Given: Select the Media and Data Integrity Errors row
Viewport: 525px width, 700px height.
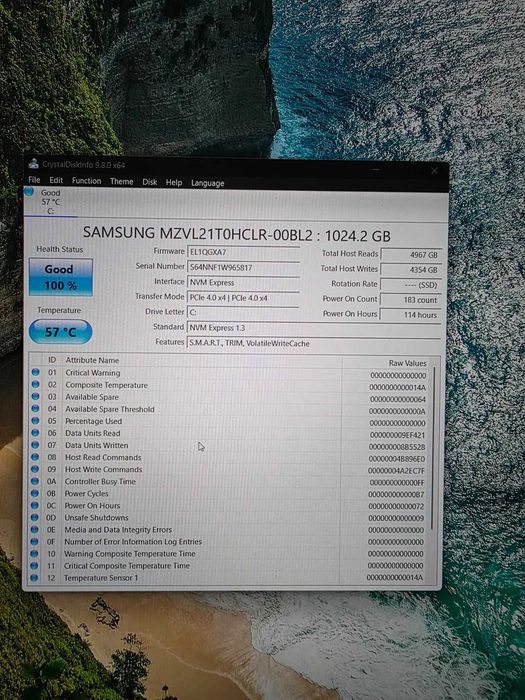Looking at the screenshot, I should [229, 530].
